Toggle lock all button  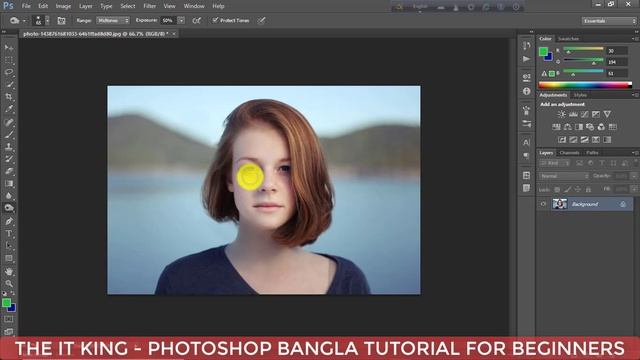tap(588, 189)
